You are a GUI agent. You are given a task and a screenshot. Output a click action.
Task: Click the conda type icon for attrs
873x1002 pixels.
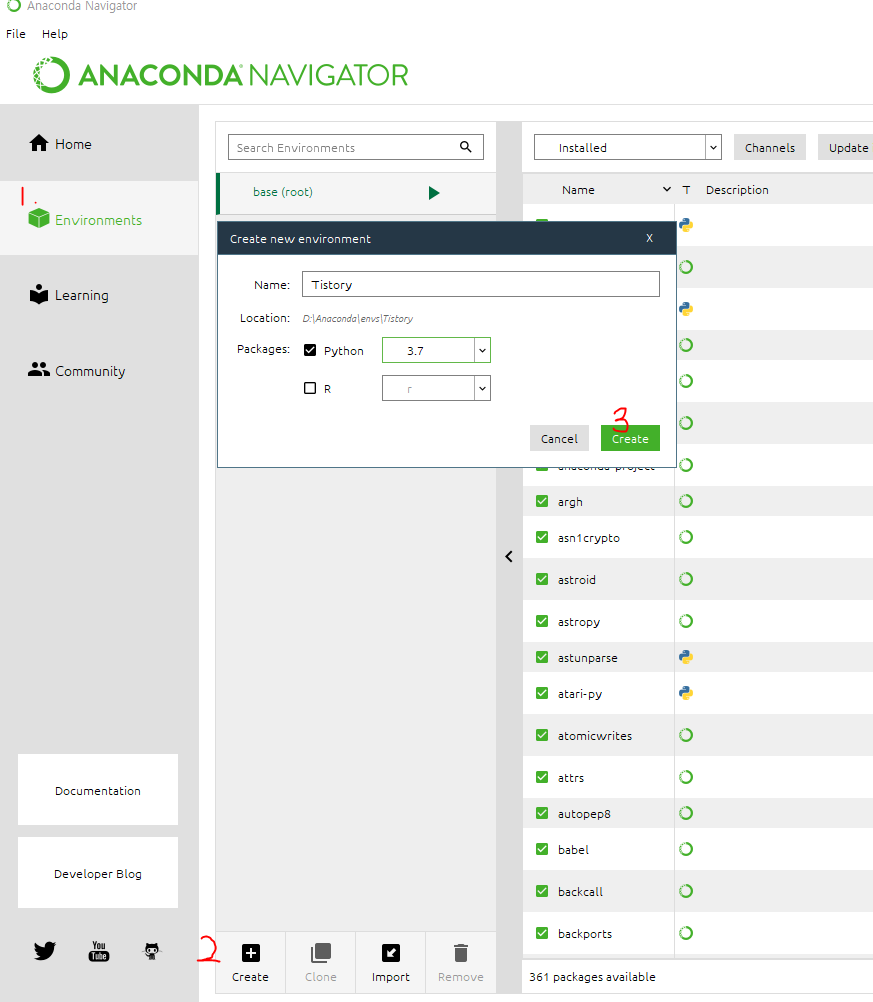686,777
